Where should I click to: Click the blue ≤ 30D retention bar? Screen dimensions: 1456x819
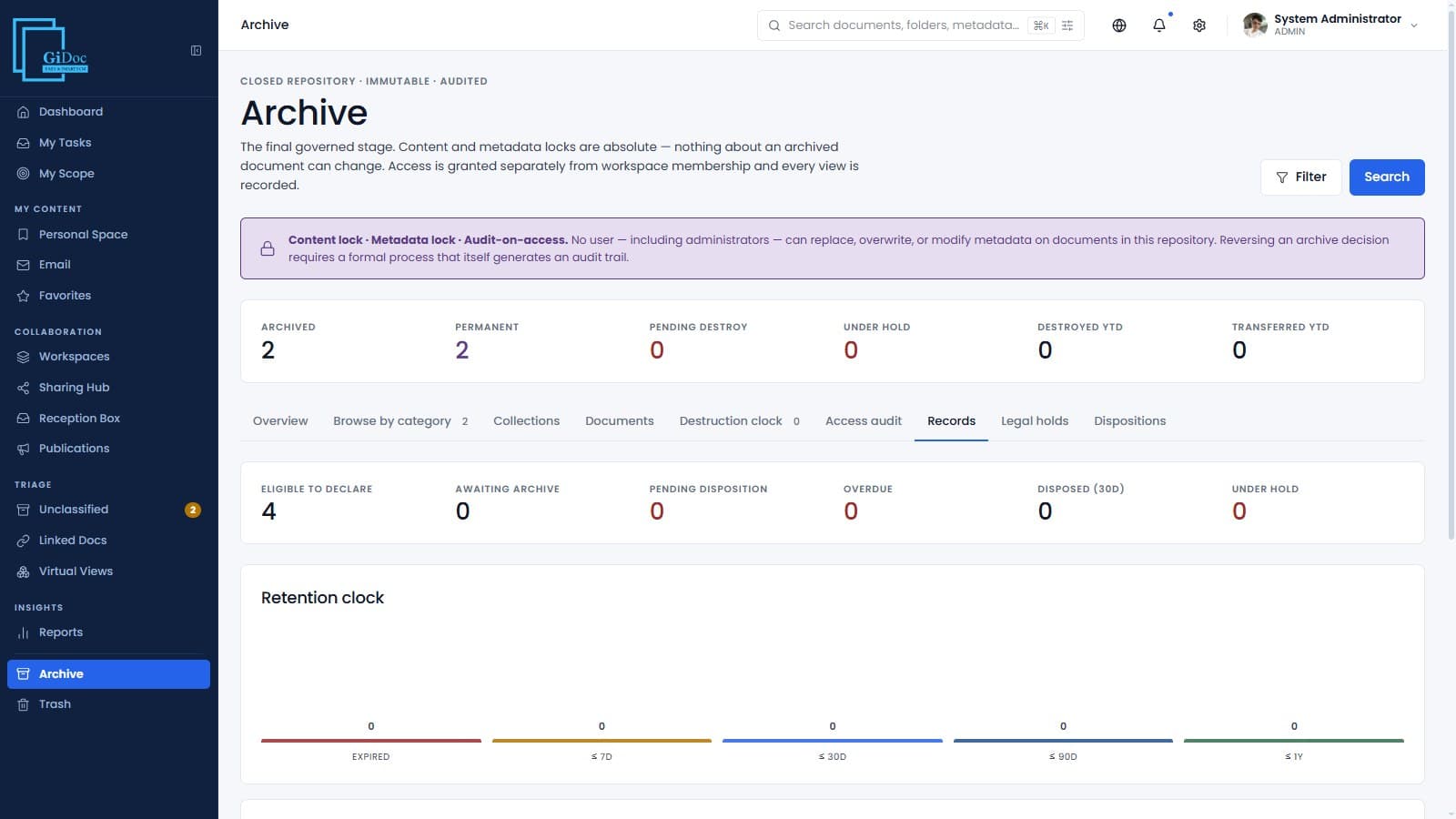(833, 741)
